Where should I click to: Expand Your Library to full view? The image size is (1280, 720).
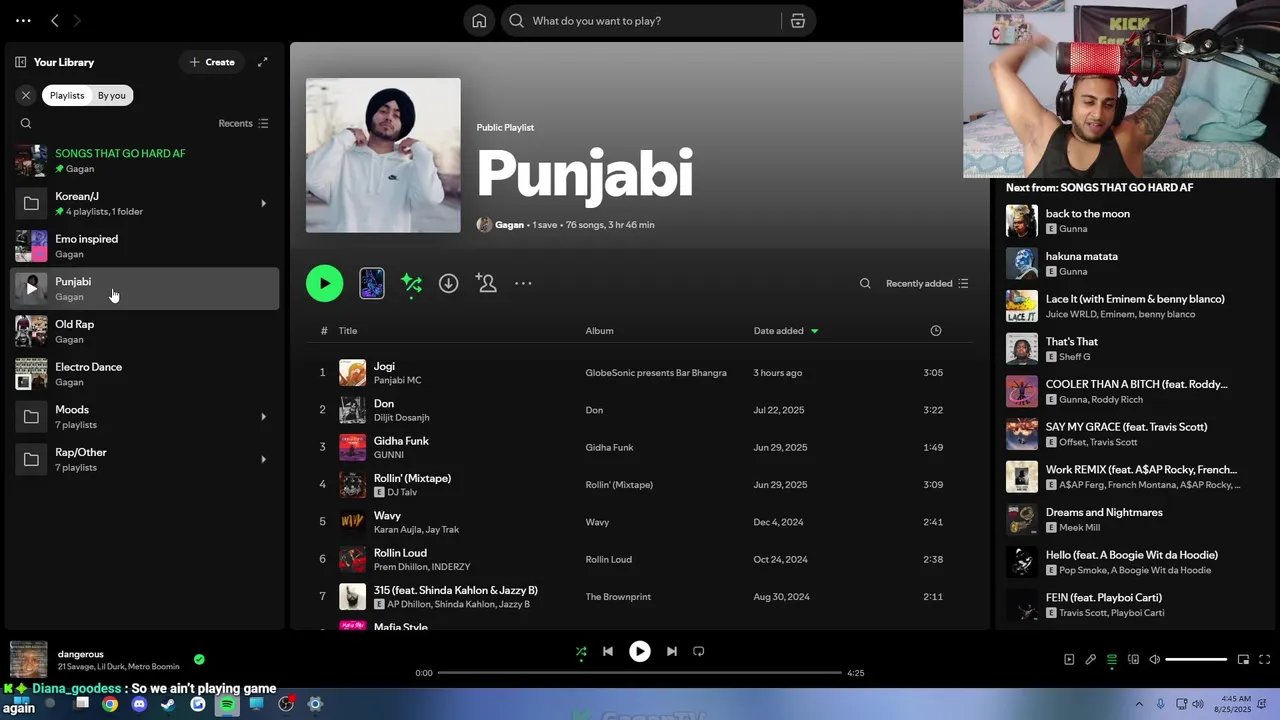coord(263,62)
